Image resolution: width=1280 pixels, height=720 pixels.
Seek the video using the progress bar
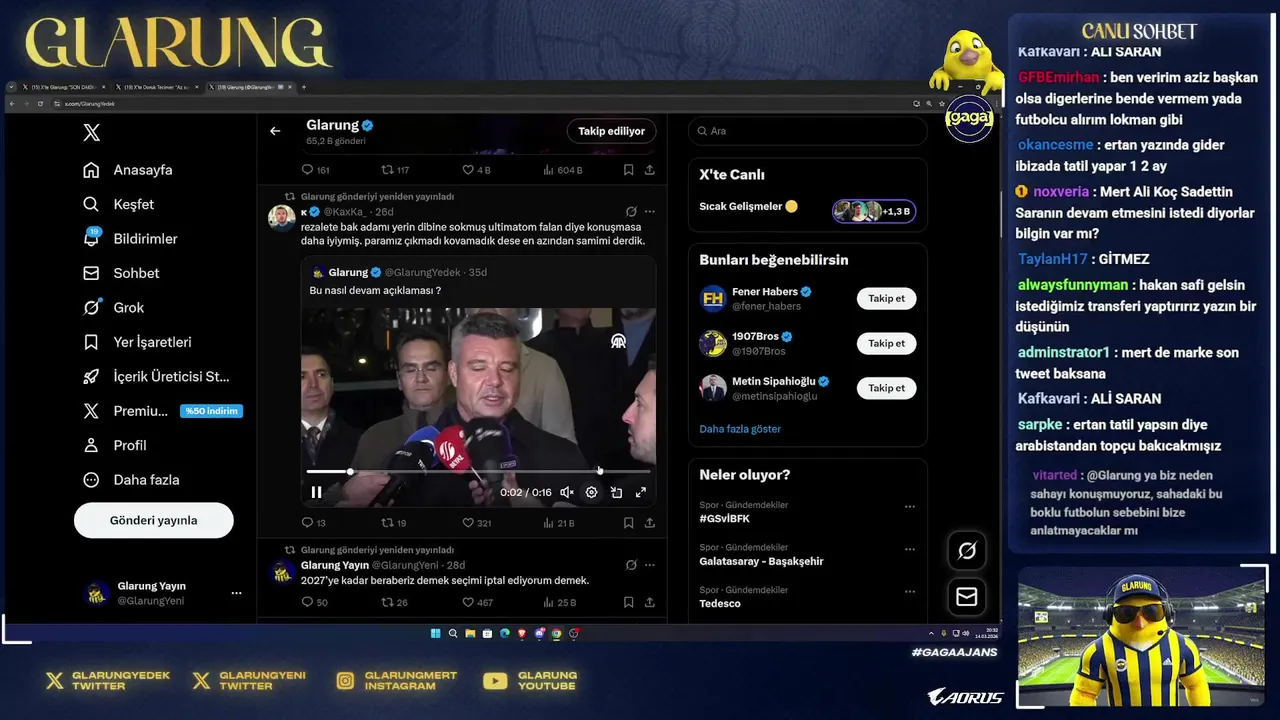478,471
